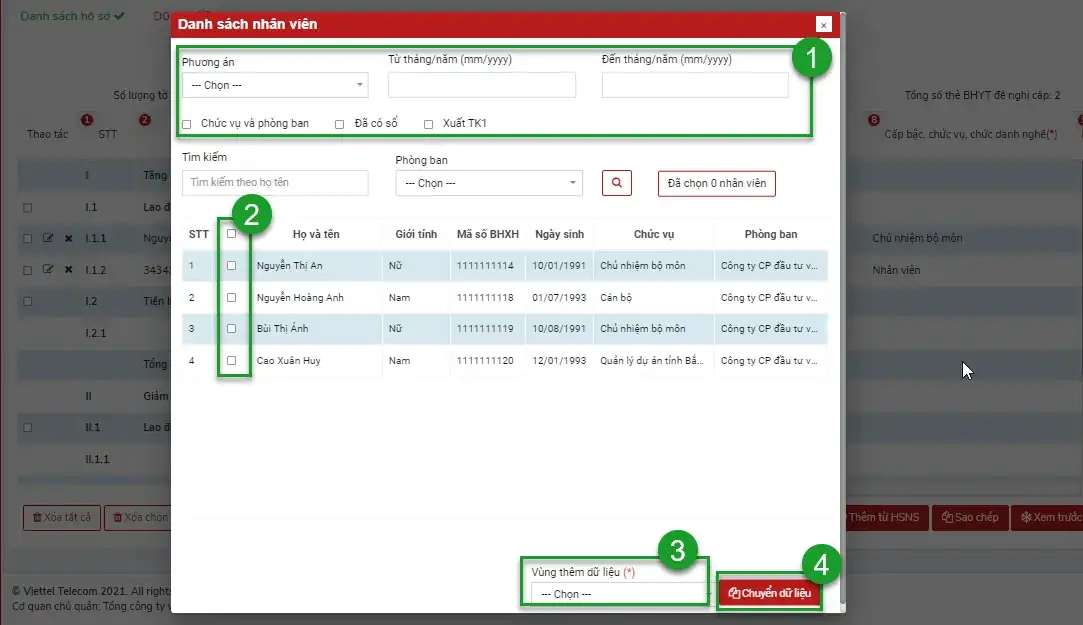Check row I.1 checkbox in background table
Viewport: 1083px width, 625px height.
pyautogui.click(x=28, y=207)
